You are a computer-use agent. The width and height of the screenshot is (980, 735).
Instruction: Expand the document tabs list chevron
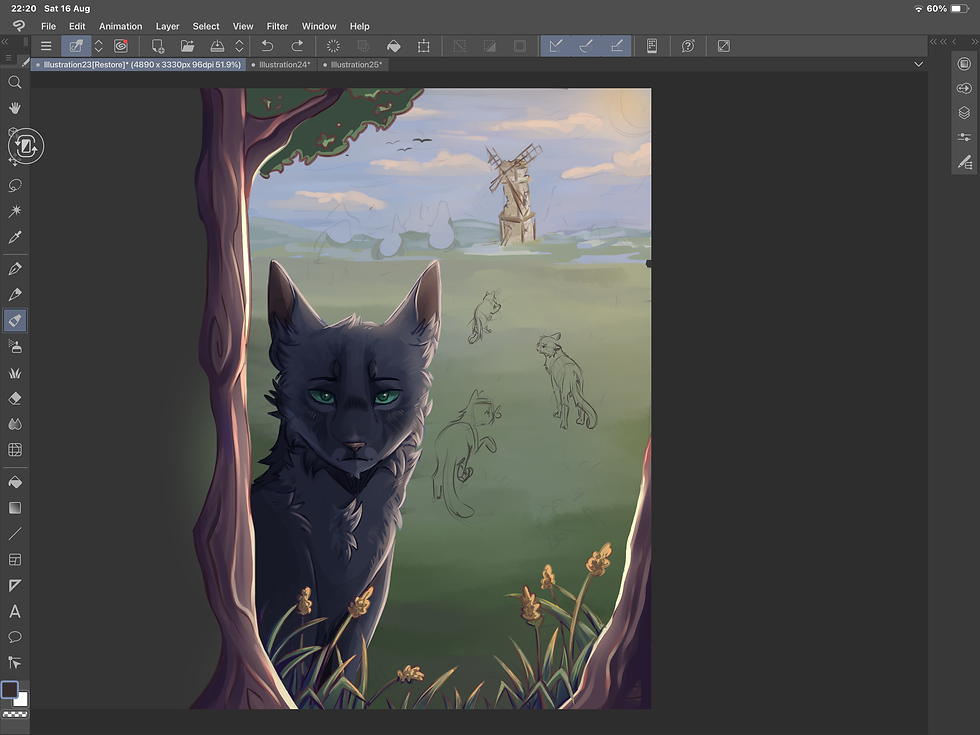919,64
